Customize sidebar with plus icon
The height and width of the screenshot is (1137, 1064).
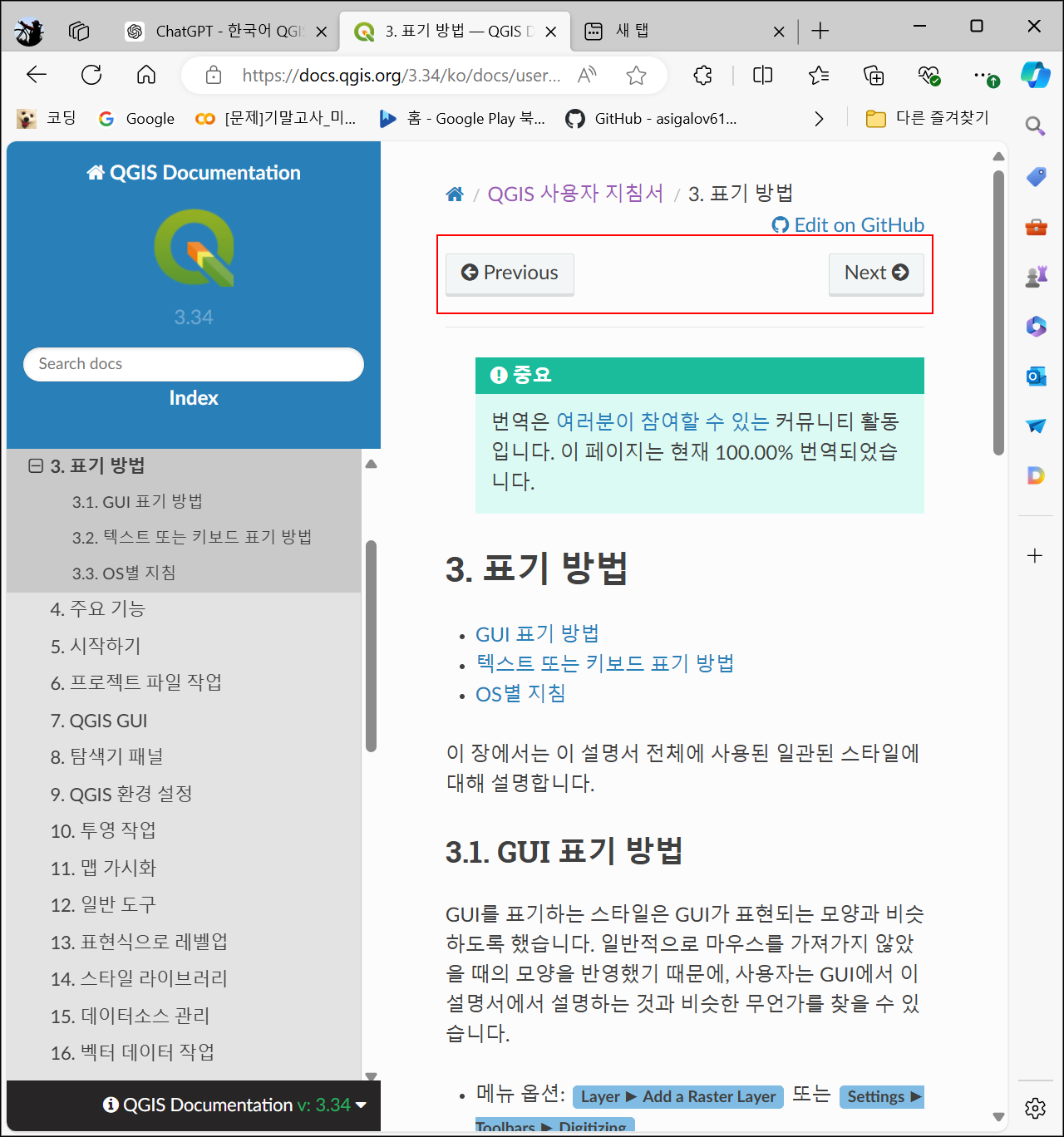(1035, 555)
